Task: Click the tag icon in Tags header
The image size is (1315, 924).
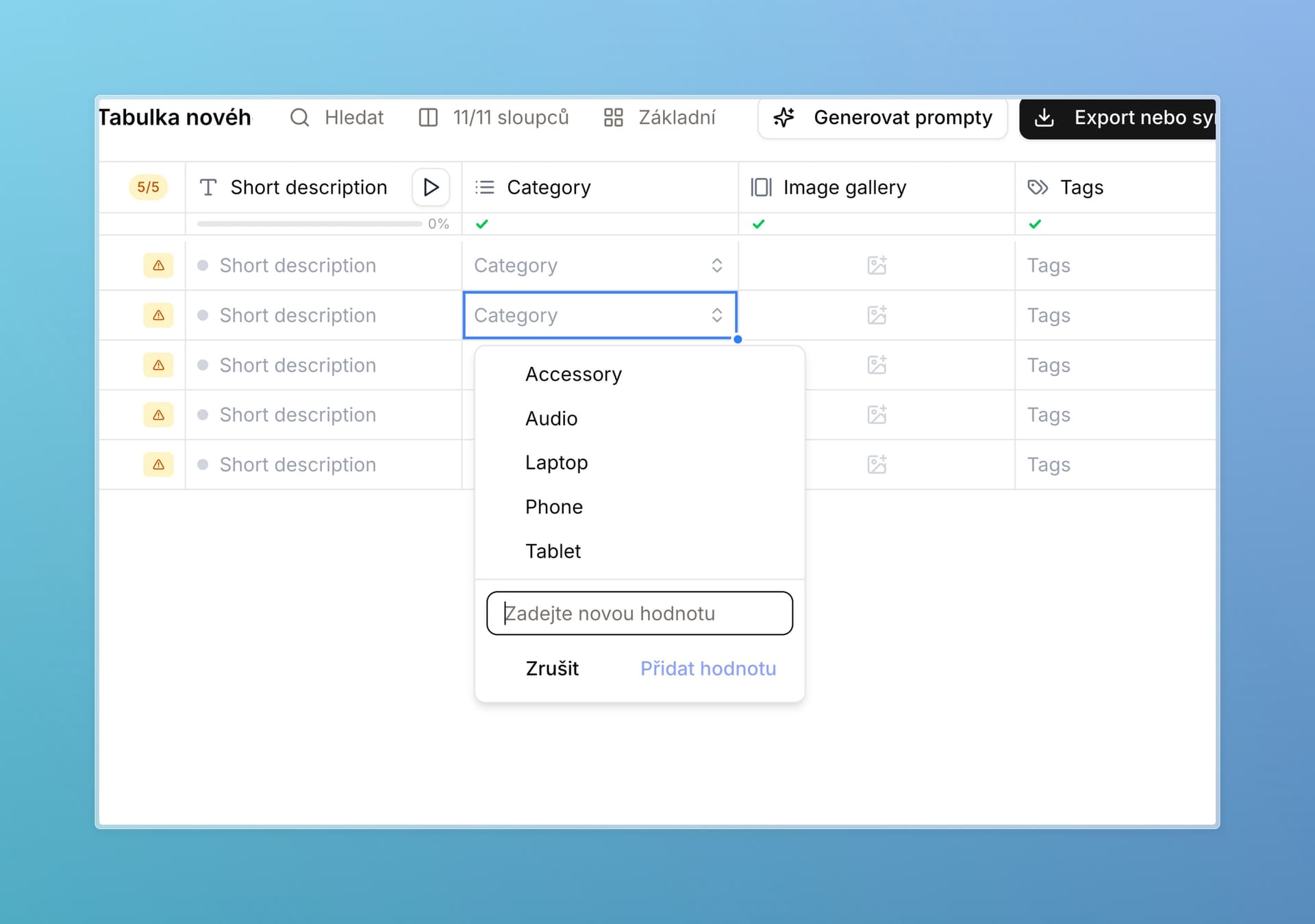Action: tap(1038, 187)
